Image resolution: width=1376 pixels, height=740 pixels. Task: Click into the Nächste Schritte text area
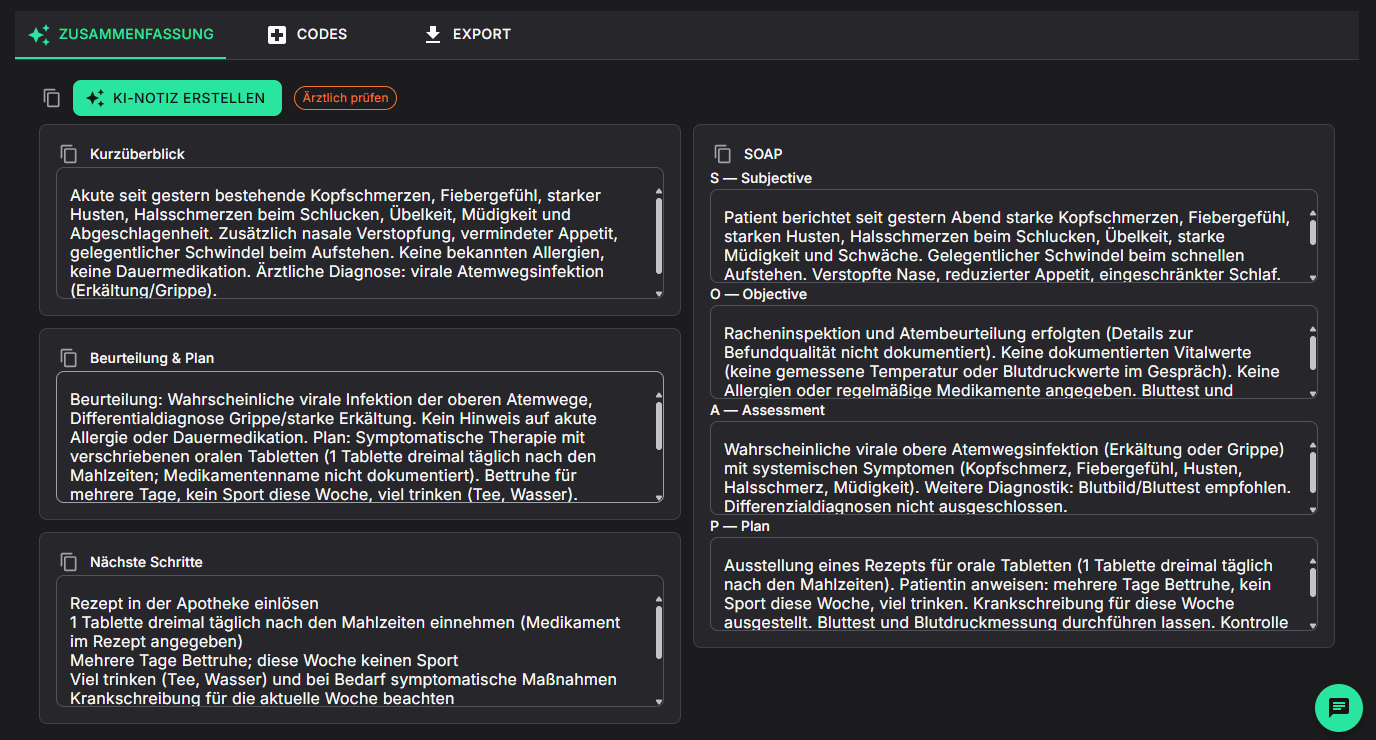pos(360,641)
